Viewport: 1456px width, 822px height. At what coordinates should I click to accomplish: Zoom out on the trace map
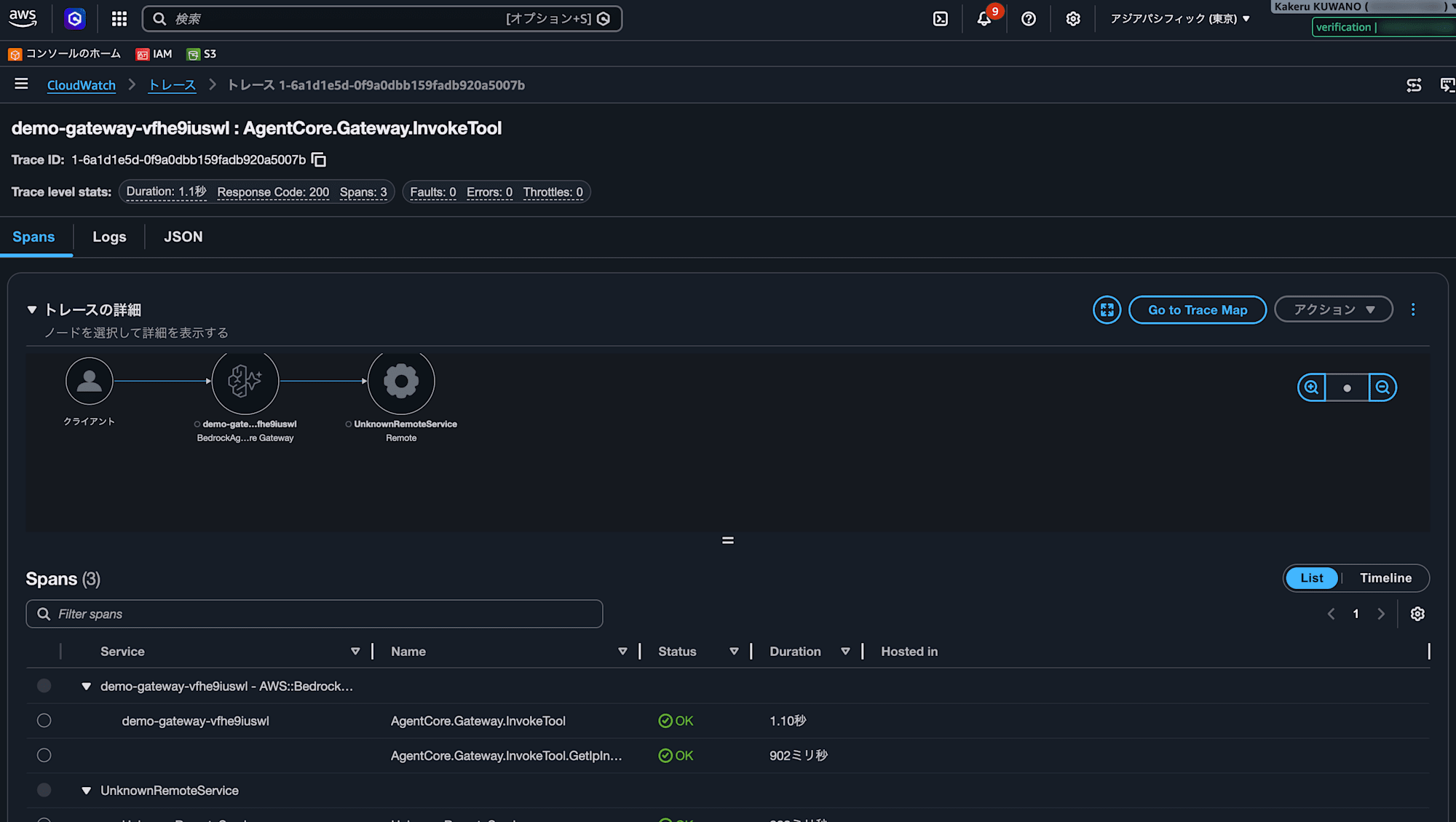coord(1382,387)
